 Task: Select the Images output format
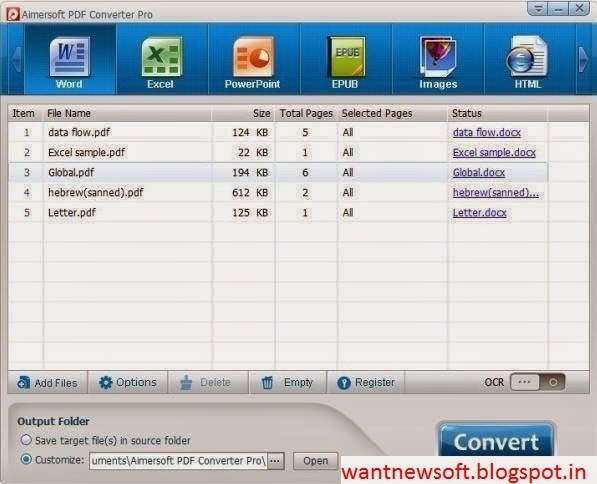click(x=438, y=60)
